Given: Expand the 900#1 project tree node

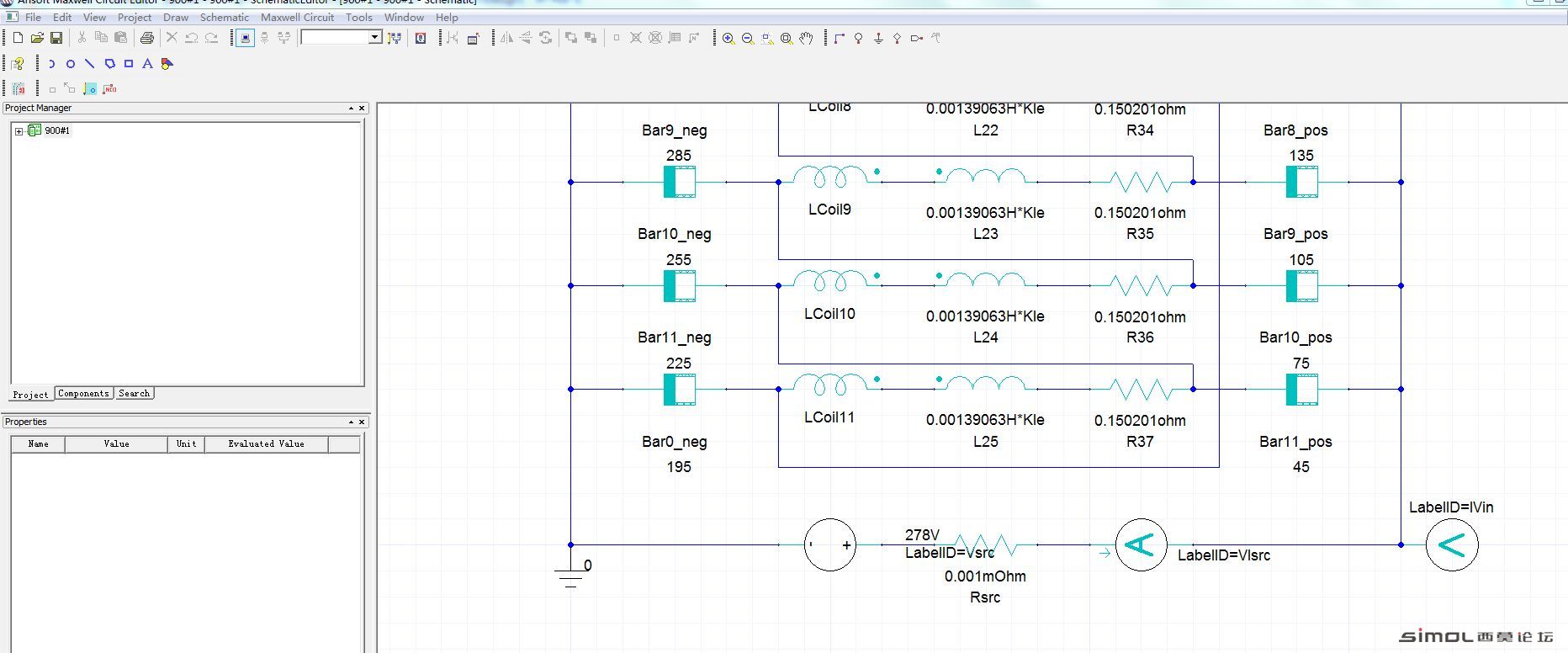Looking at the screenshot, I should [x=19, y=131].
